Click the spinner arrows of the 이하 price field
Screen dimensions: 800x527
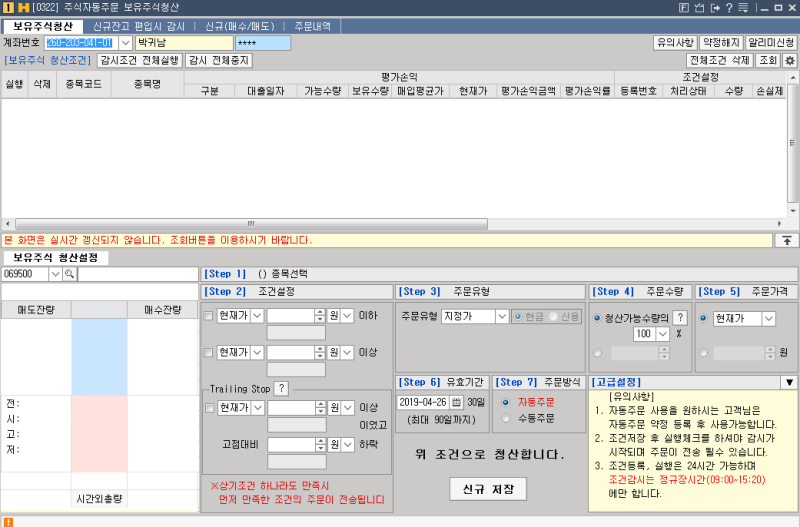[320, 317]
